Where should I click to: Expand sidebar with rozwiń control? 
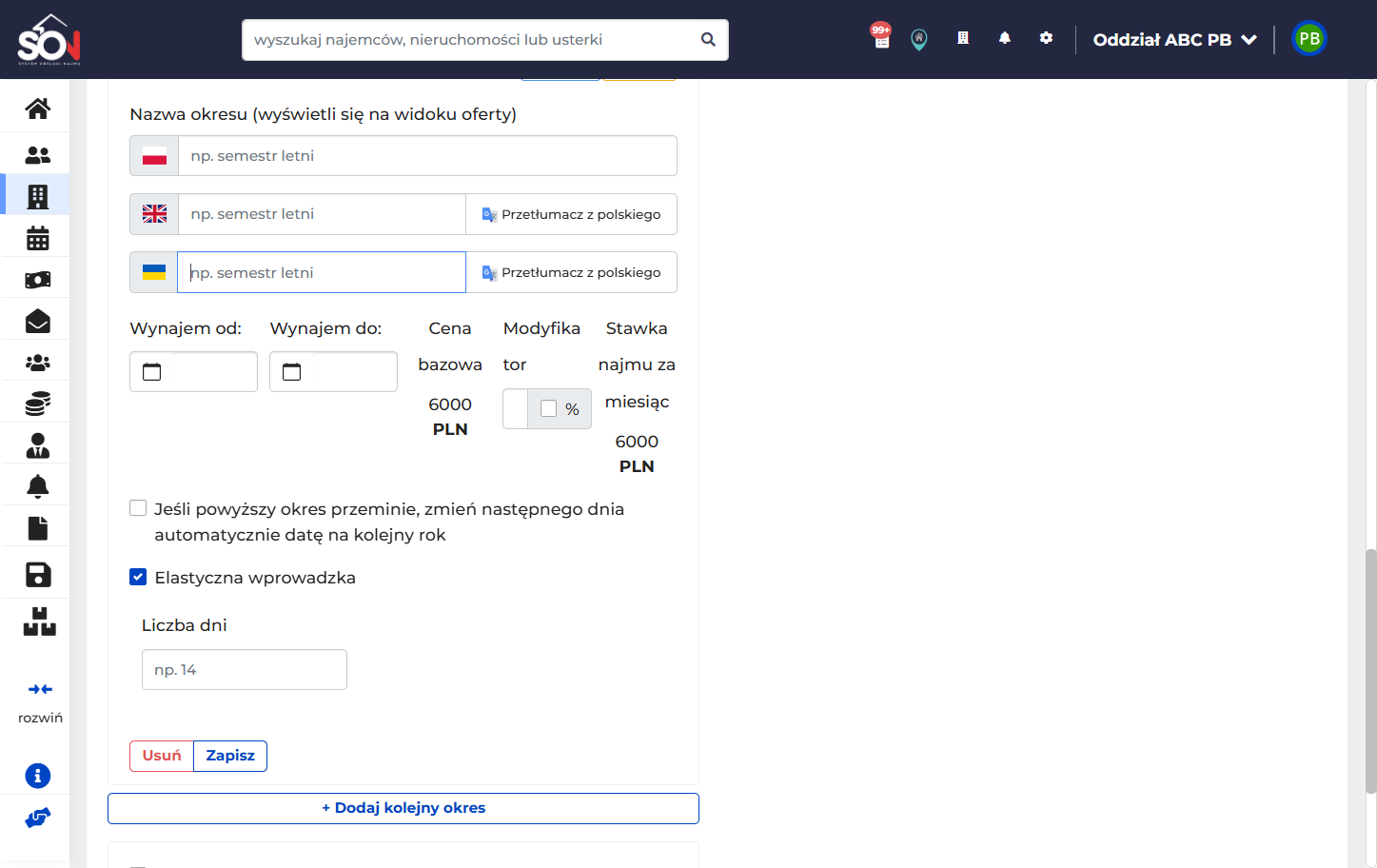tap(40, 702)
